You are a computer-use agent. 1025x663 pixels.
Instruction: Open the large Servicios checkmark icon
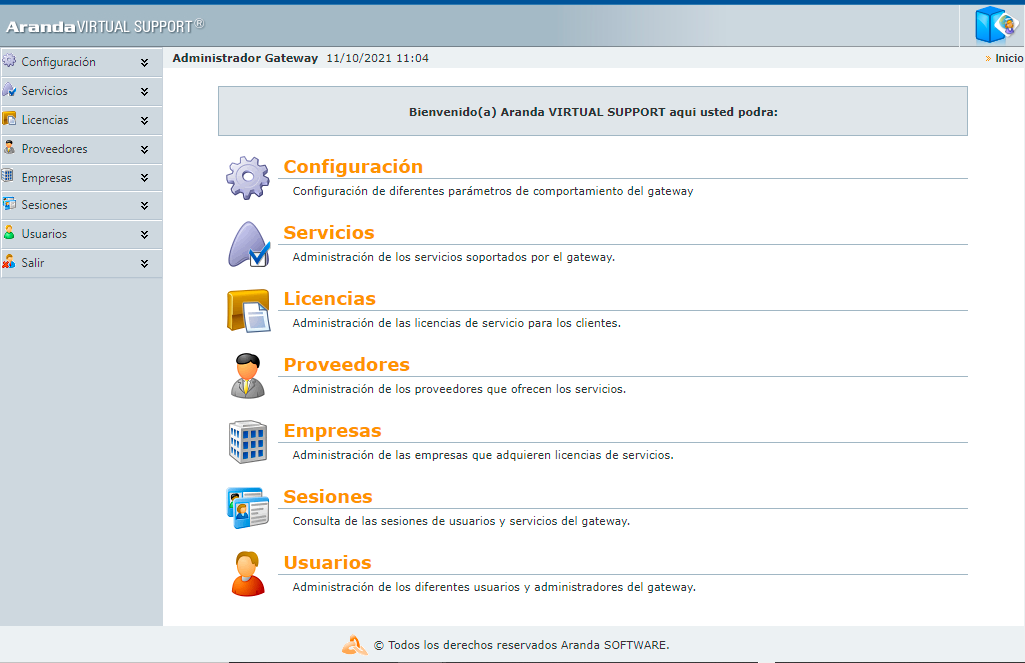point(248,245)
